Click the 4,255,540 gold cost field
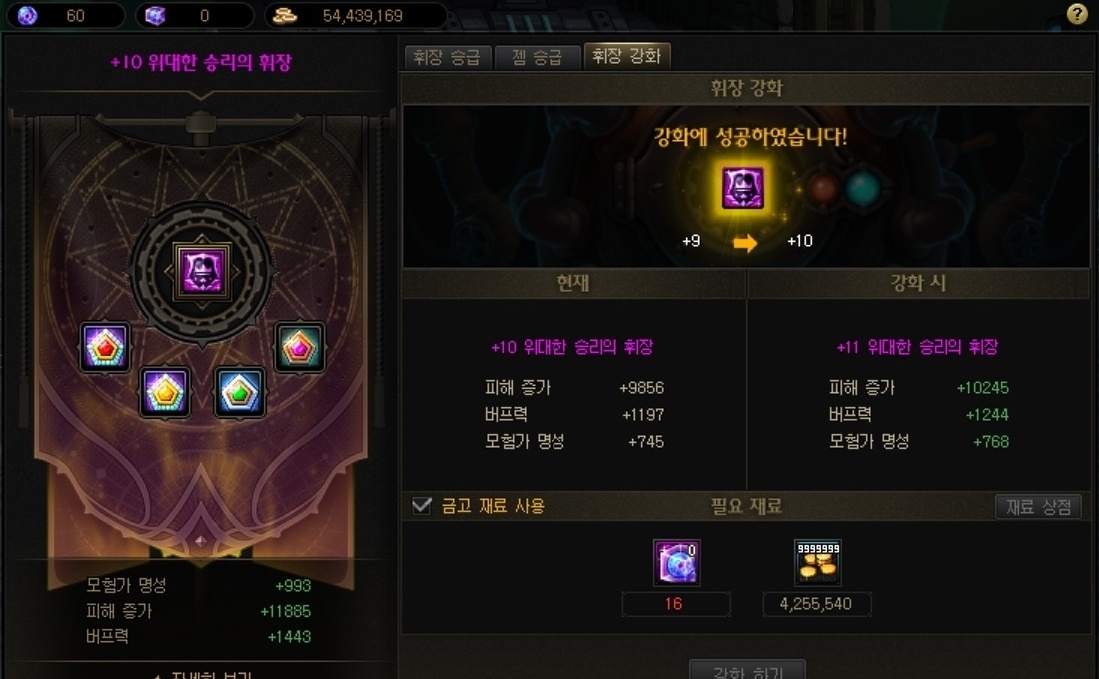Screen dimensions: 1099x679 click(817, 604)
